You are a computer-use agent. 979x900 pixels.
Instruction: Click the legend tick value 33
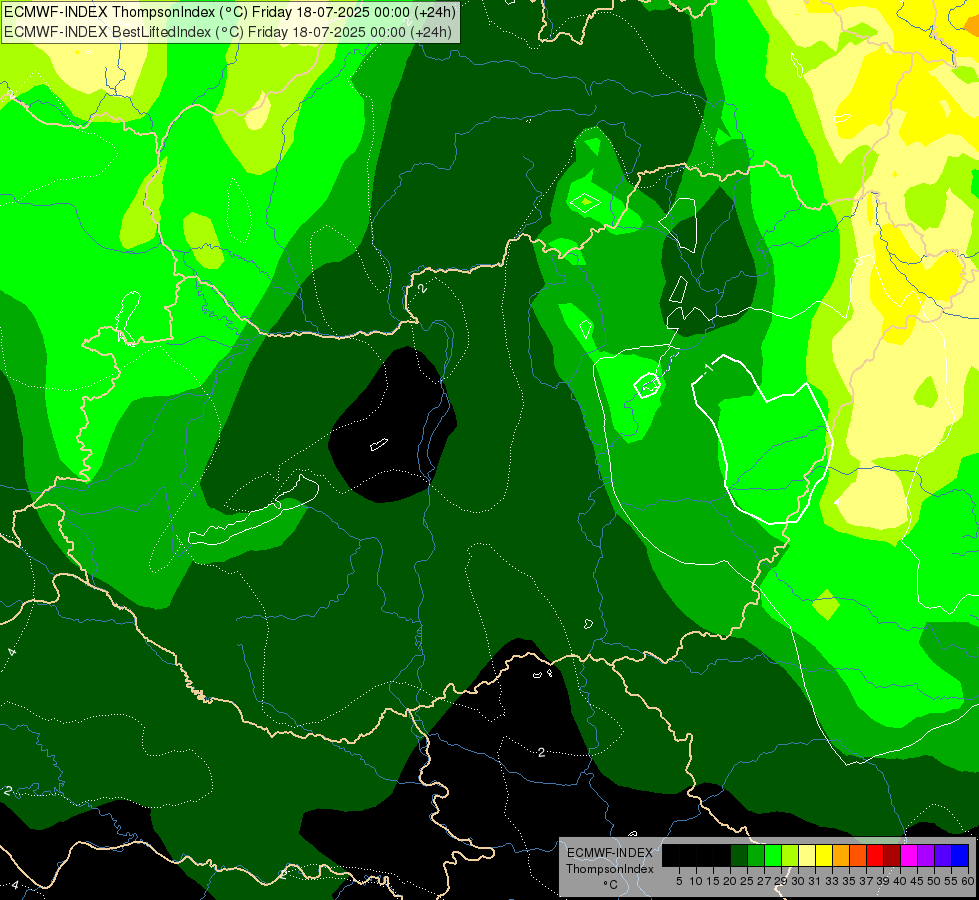832,881
